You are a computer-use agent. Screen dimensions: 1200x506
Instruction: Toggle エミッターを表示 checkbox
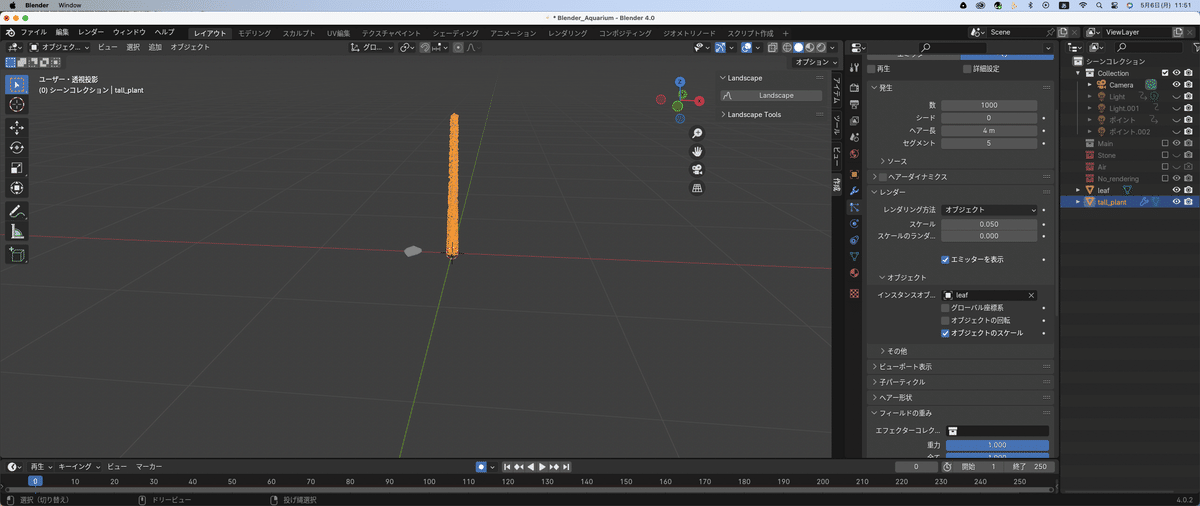[946, 259]
